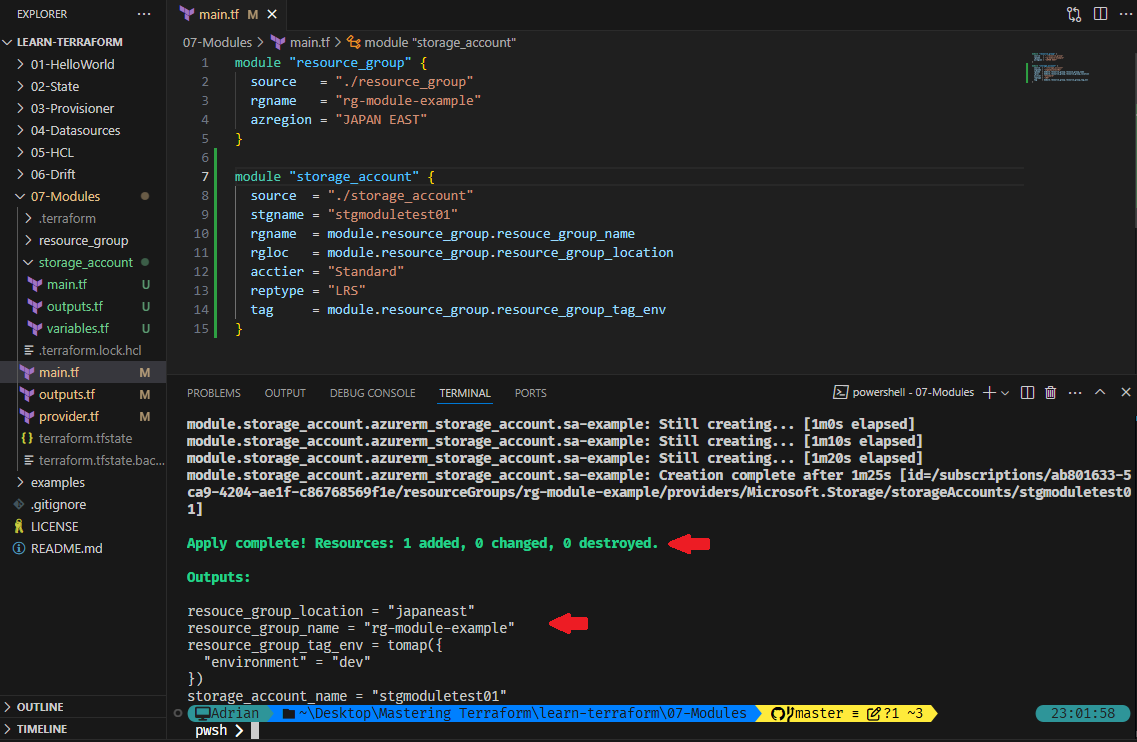Click the .terraform.lock.hcl file icon
The width and height of the screenshot is (1137, 742).
click(x=28, y=350)
